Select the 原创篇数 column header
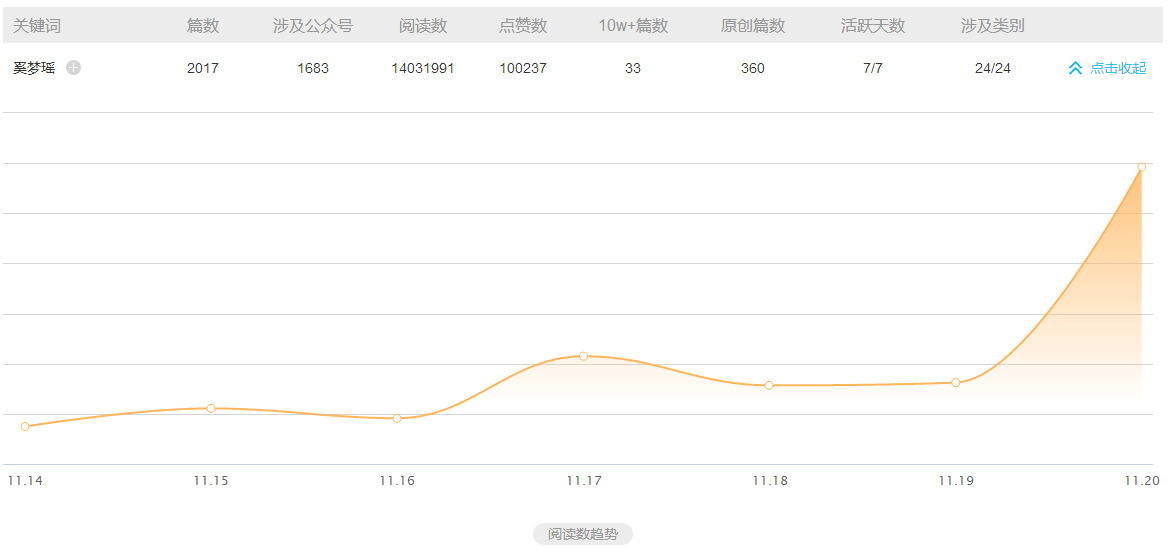 pyautogui.click(x=753, y=26)
